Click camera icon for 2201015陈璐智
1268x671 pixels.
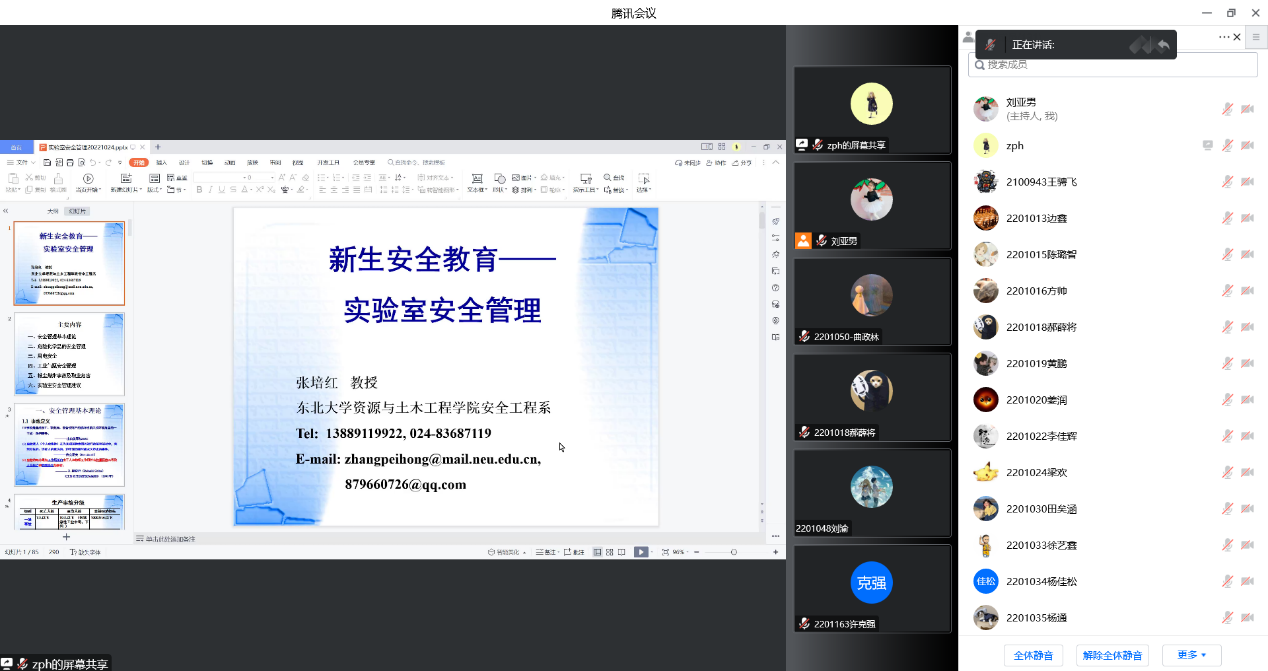(1247, 254)
